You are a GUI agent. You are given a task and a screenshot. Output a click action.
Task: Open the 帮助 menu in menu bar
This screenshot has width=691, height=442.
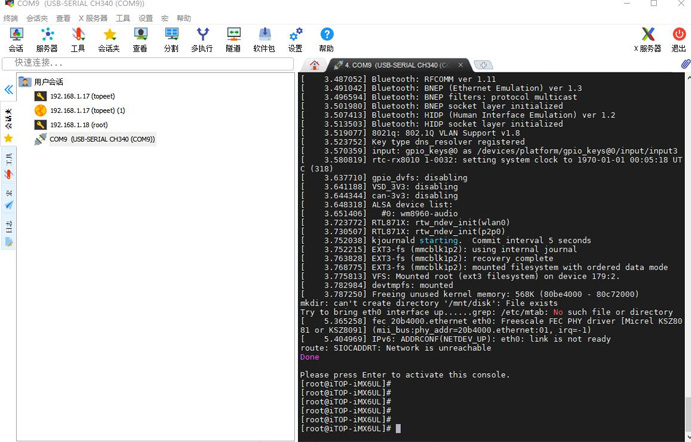184,18
